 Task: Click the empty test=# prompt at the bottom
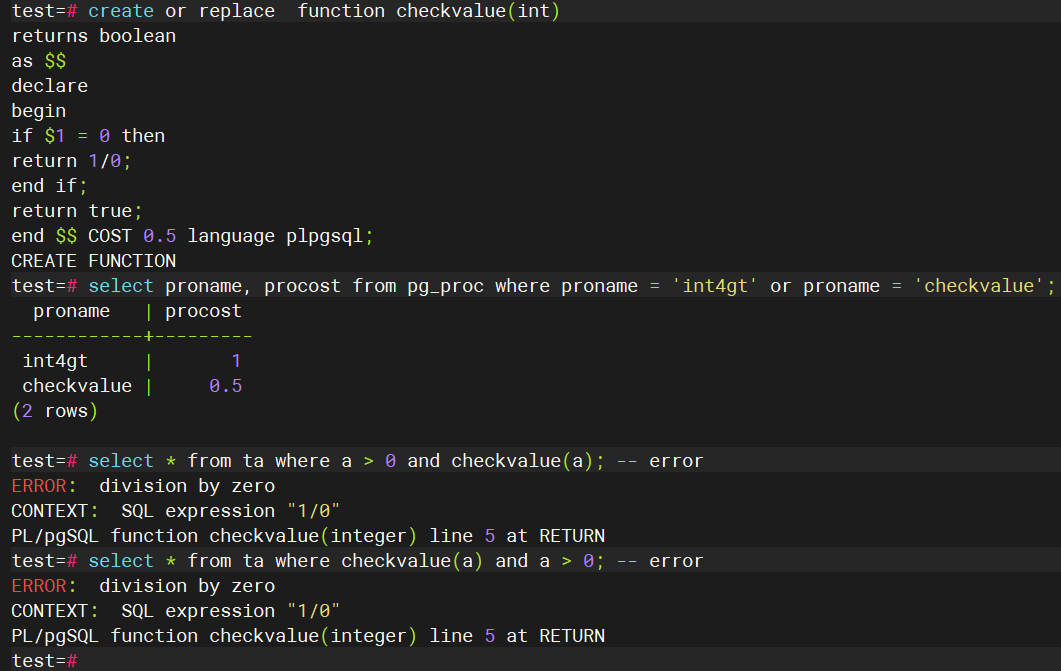click(x=44, y=661)
